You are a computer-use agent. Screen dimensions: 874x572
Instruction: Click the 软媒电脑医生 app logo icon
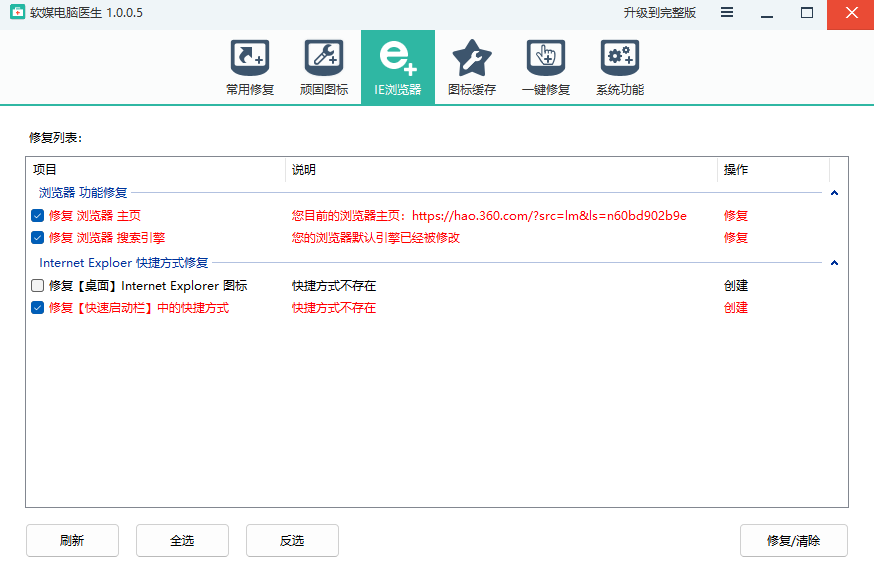[16, 13]
